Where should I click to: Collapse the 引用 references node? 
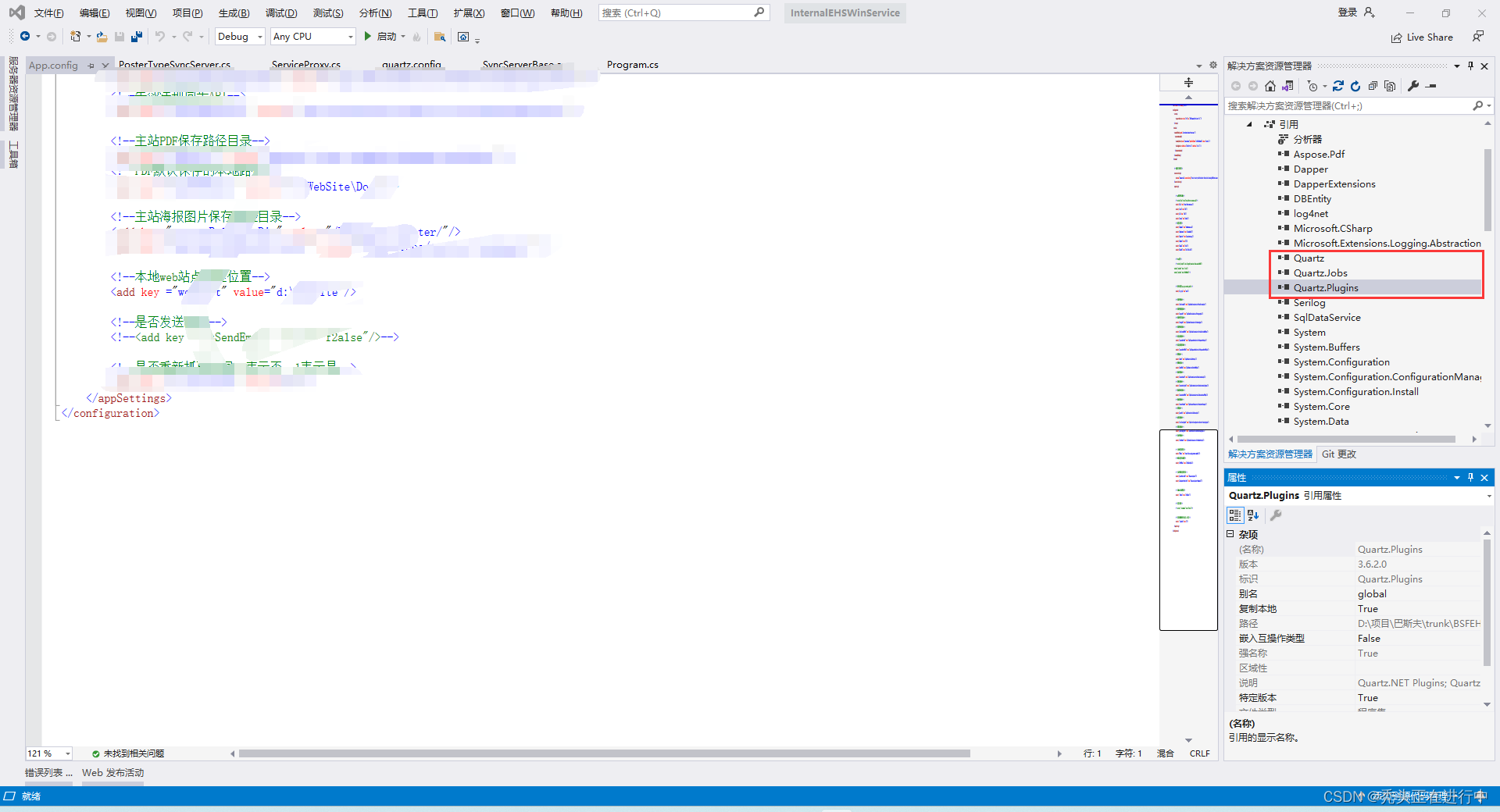(x=1249, y=124)
